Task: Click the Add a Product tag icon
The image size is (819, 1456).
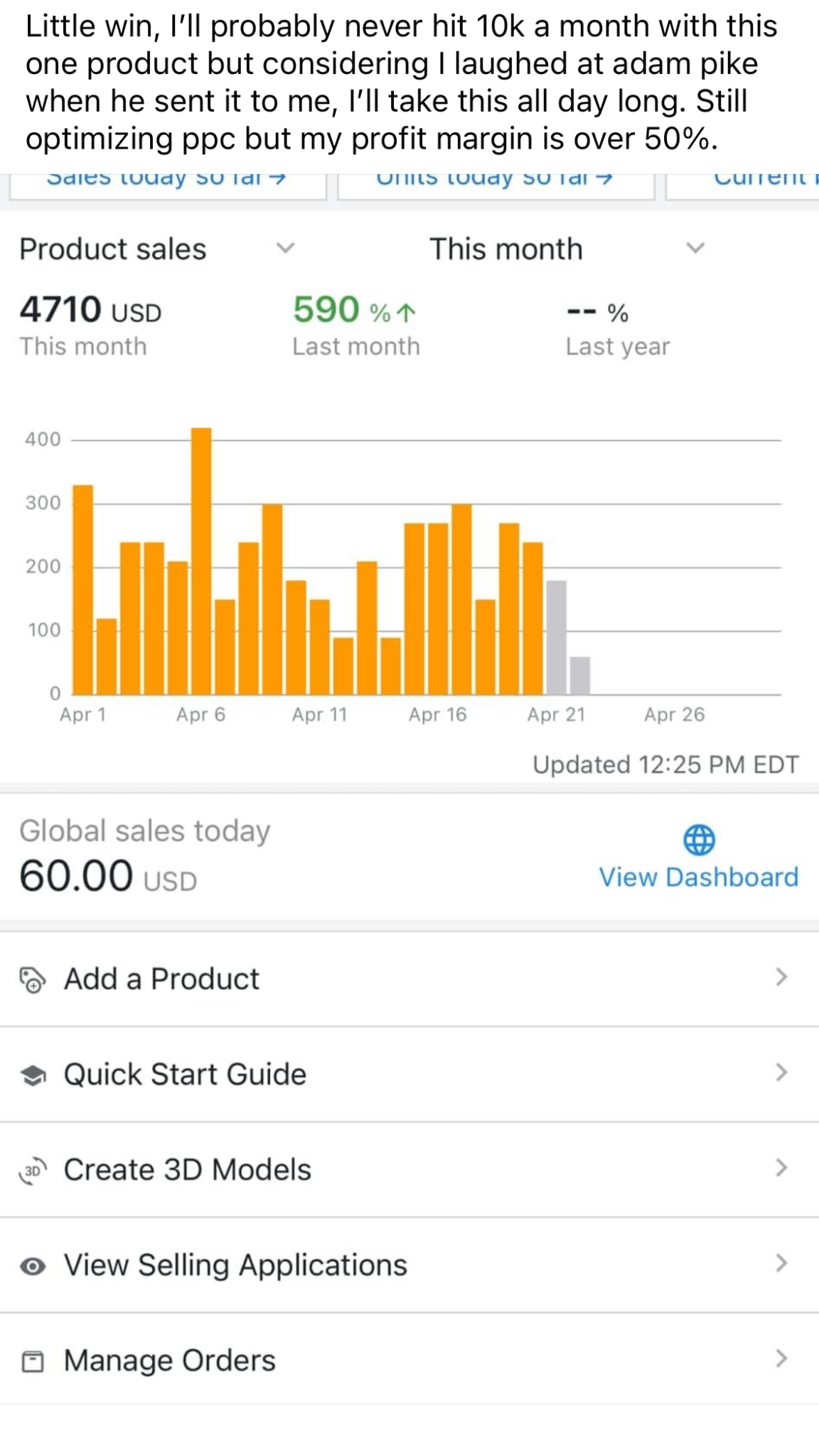Action: pyautogui.click(x=32, y=980)
